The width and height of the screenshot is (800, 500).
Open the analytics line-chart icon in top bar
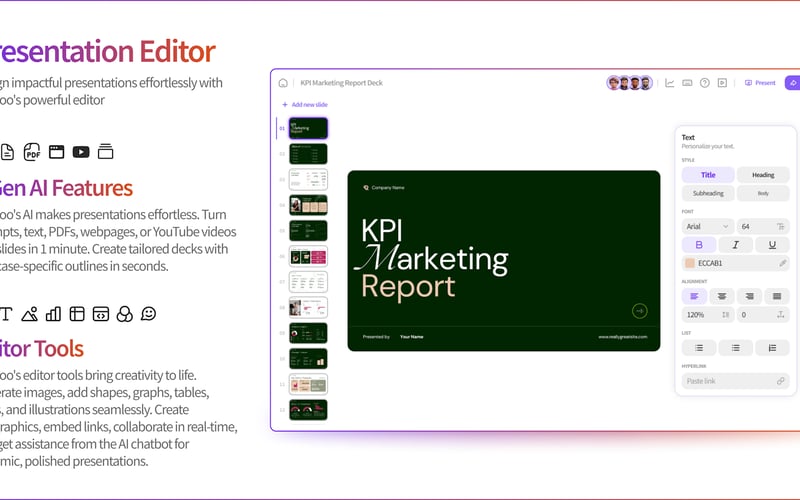(x=669, y=83)
